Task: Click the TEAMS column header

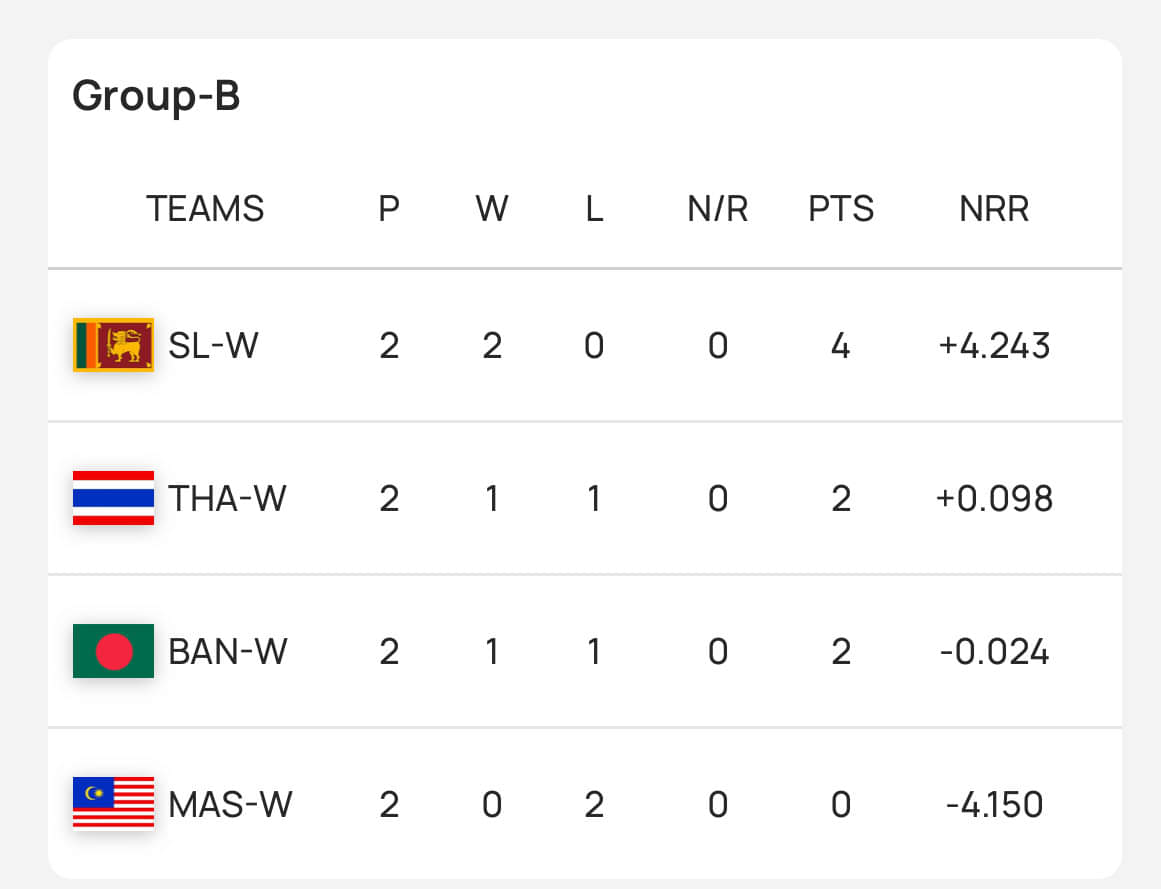Action: click(205, 209)
